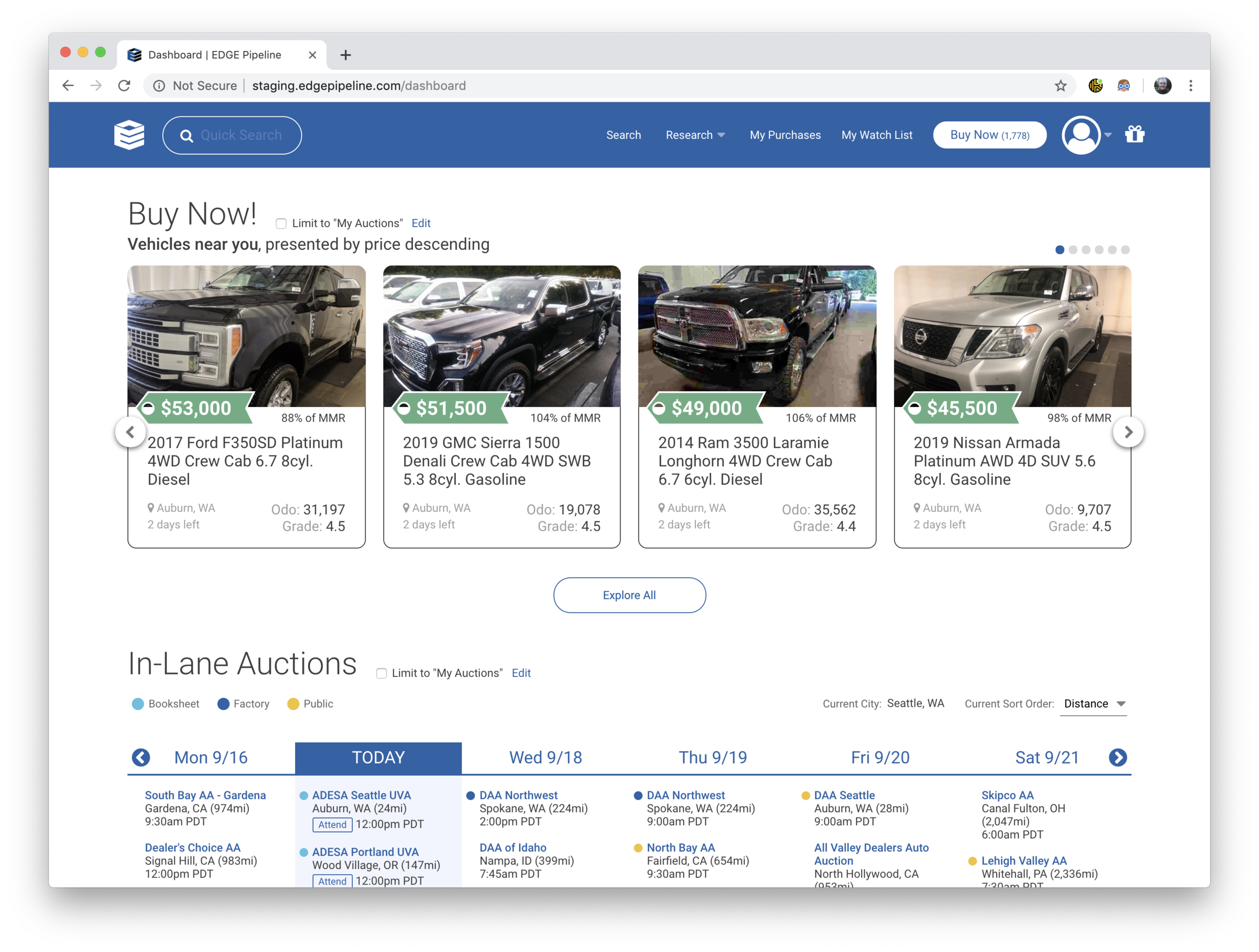Click the Chrome profile picture icon

1162,86
